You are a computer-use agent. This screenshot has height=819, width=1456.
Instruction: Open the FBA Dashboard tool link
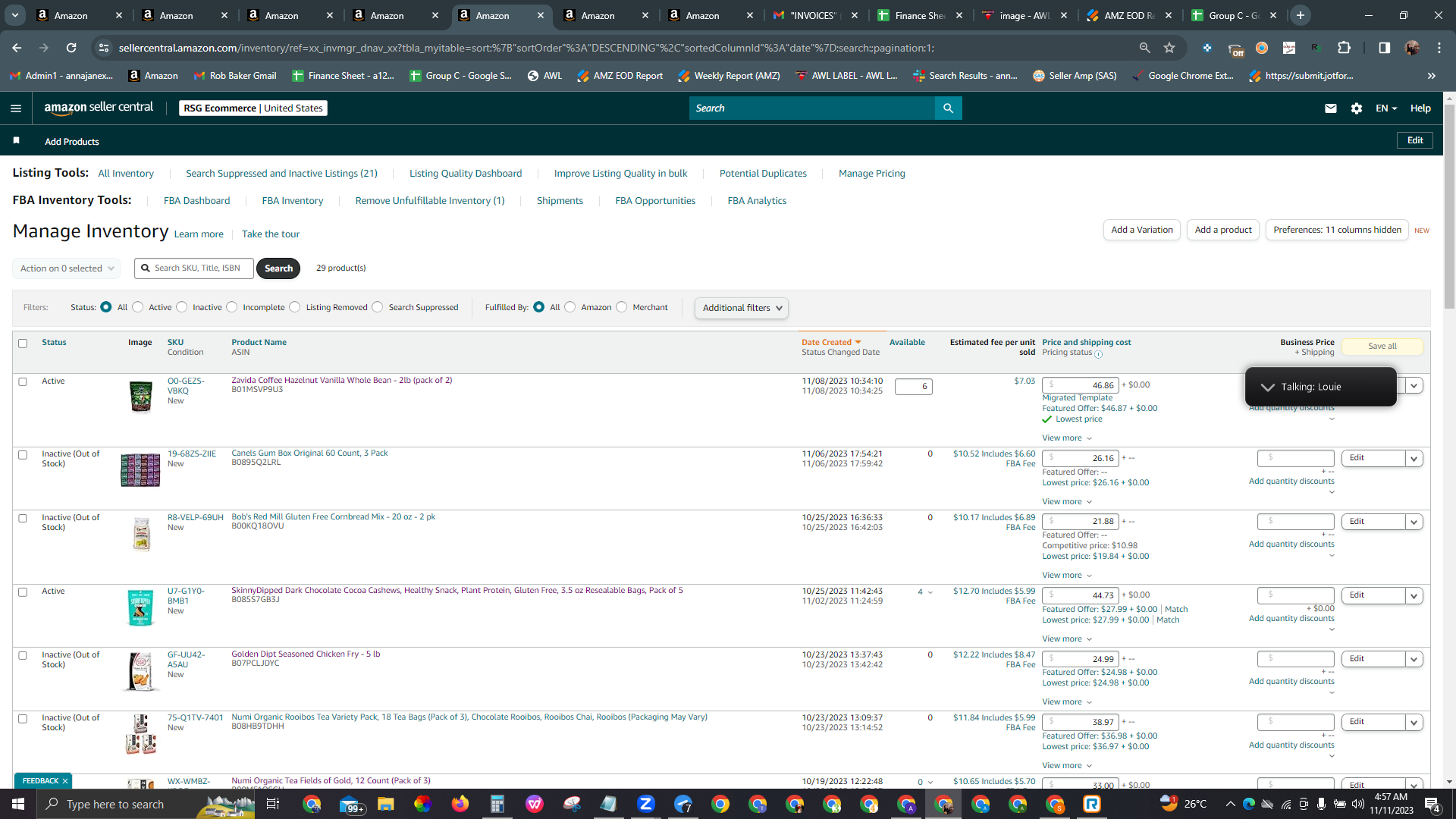click(x=196, y=200)
